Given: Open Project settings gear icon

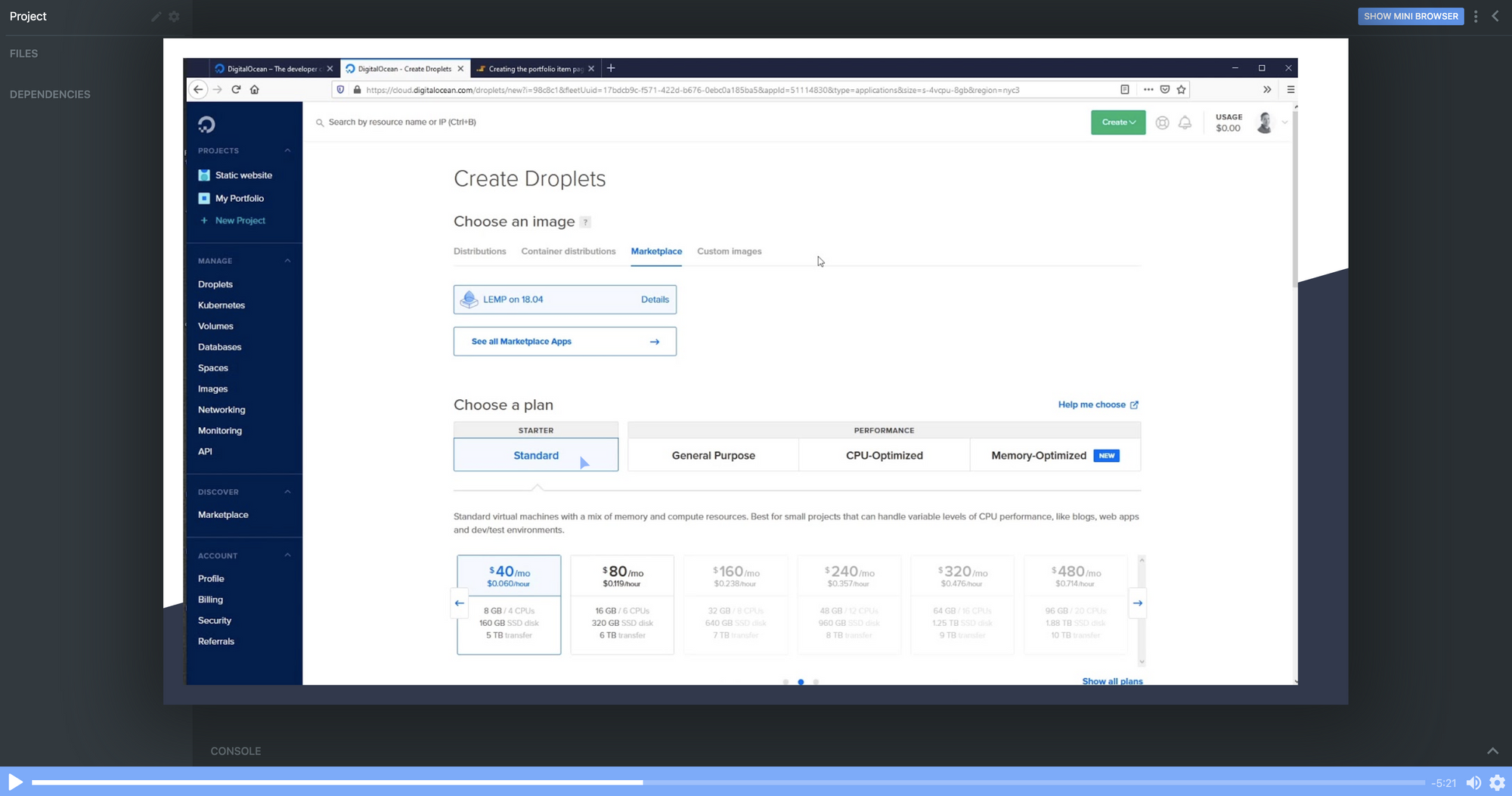Looking at the screenshot, I should click(174, 17).
